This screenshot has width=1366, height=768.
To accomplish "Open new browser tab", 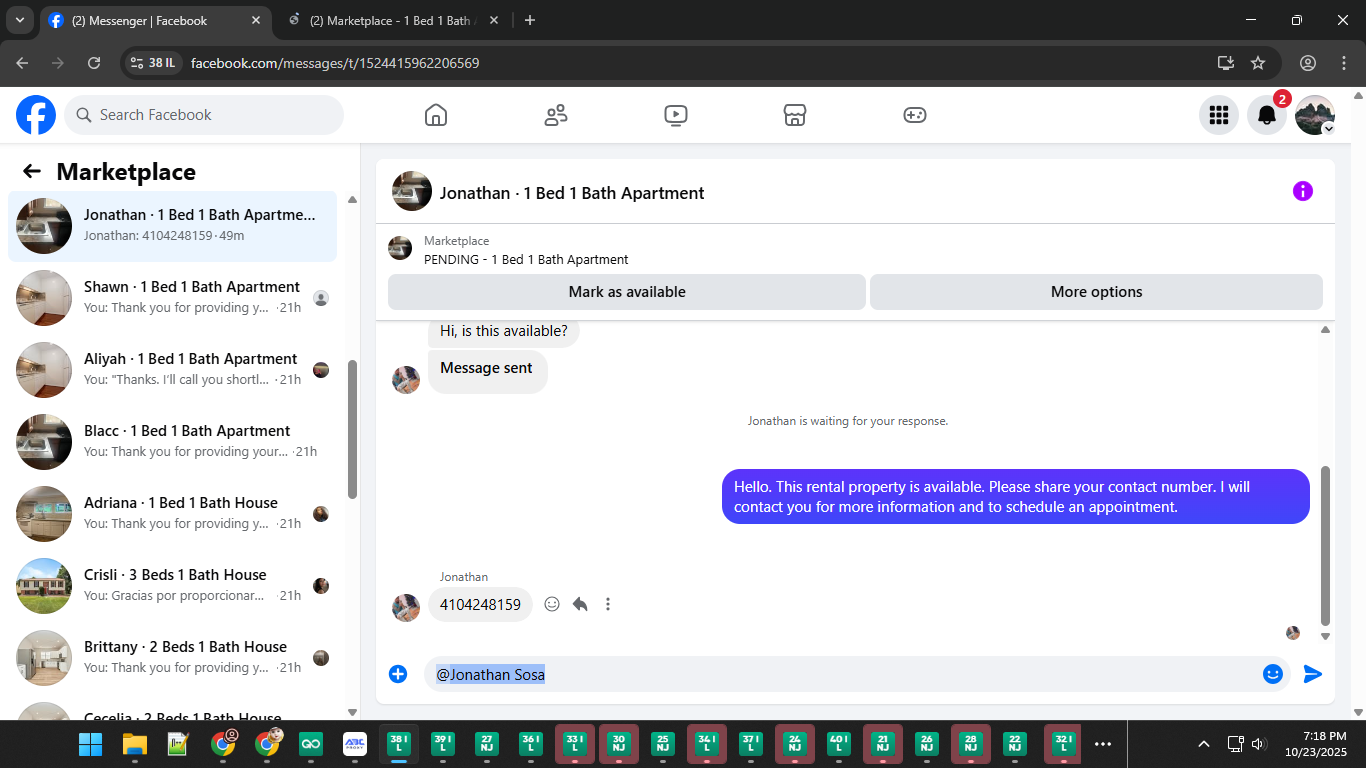I will (x=530, y=20).
